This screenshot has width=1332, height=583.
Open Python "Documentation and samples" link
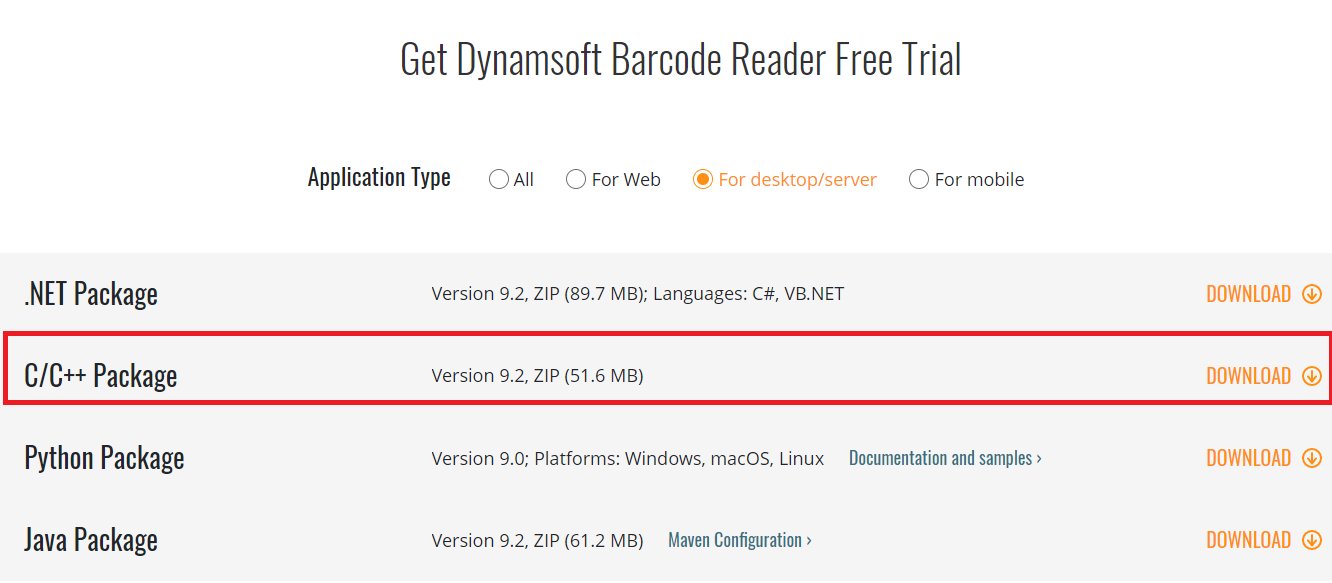[x=945, y=458]
